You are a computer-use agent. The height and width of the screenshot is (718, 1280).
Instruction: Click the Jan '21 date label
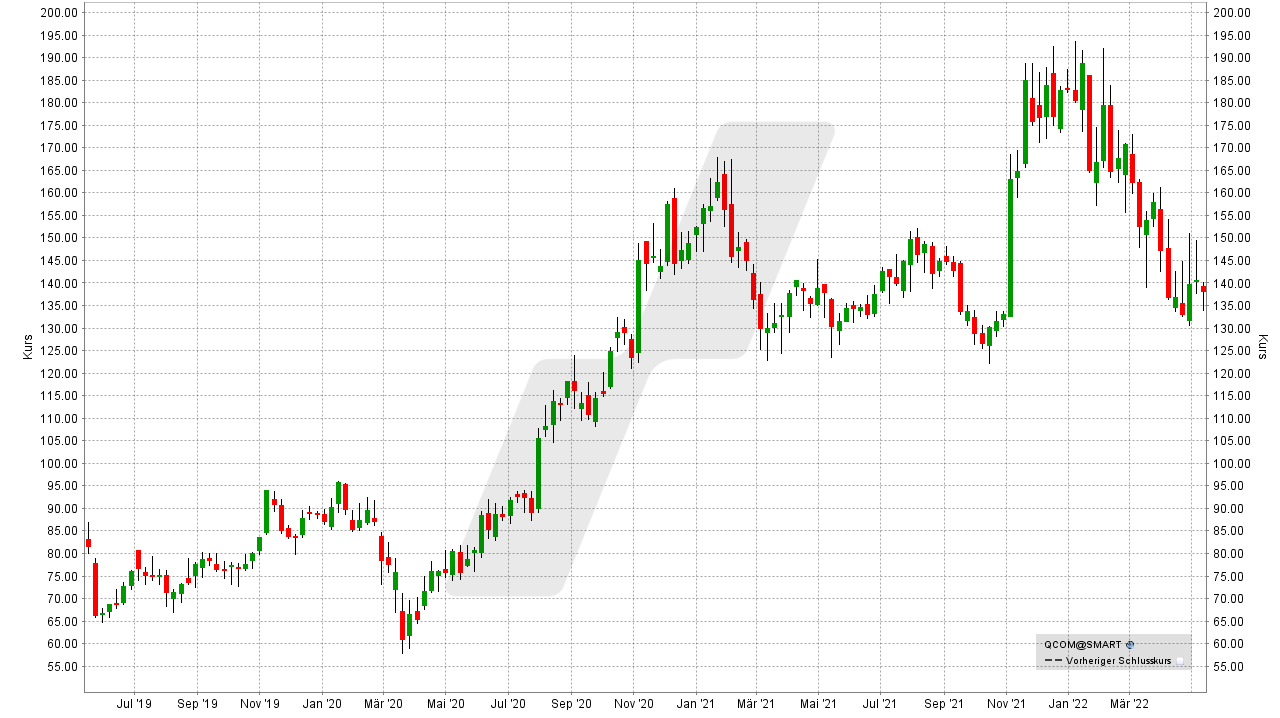[695, 704]
